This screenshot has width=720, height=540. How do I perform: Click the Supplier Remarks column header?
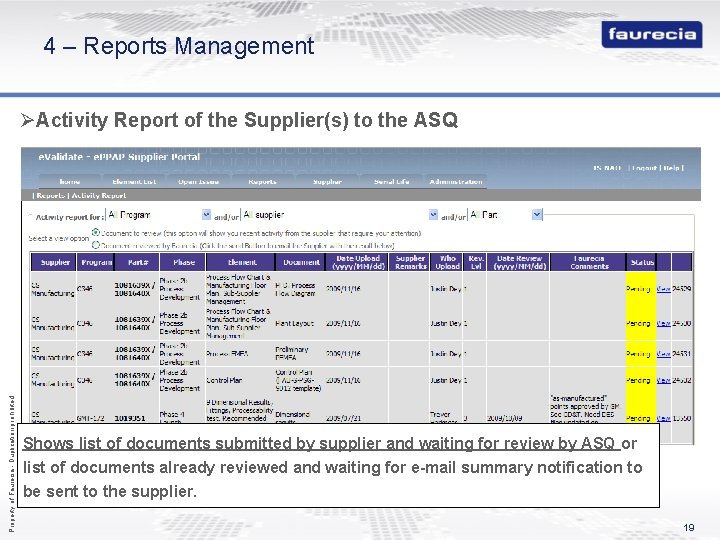click(411, 262)
